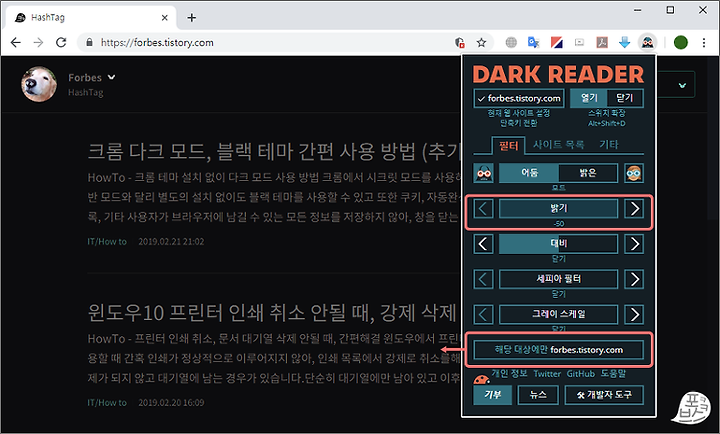720x434 pixels.
Task: Click the 대비 slider bar
Action: (x=558, y=244)
